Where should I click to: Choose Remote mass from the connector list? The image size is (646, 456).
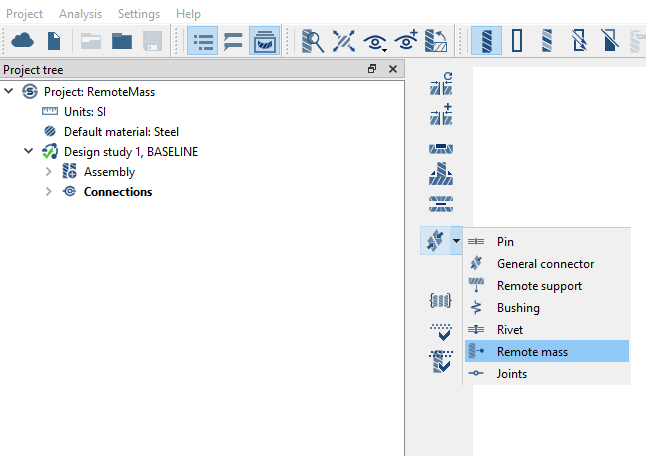click(x=532, y=352)
